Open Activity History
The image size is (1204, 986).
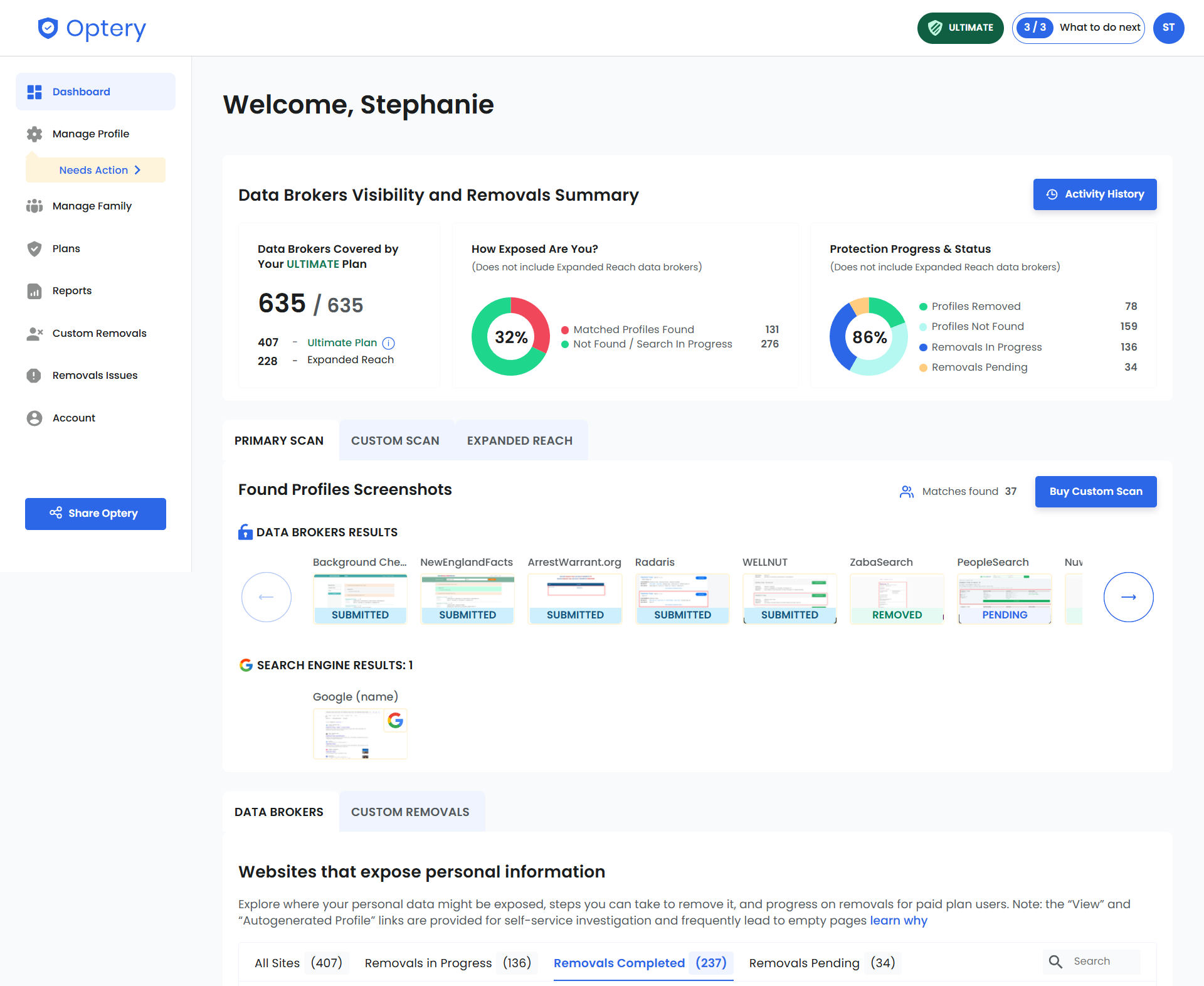(1095, 194)
